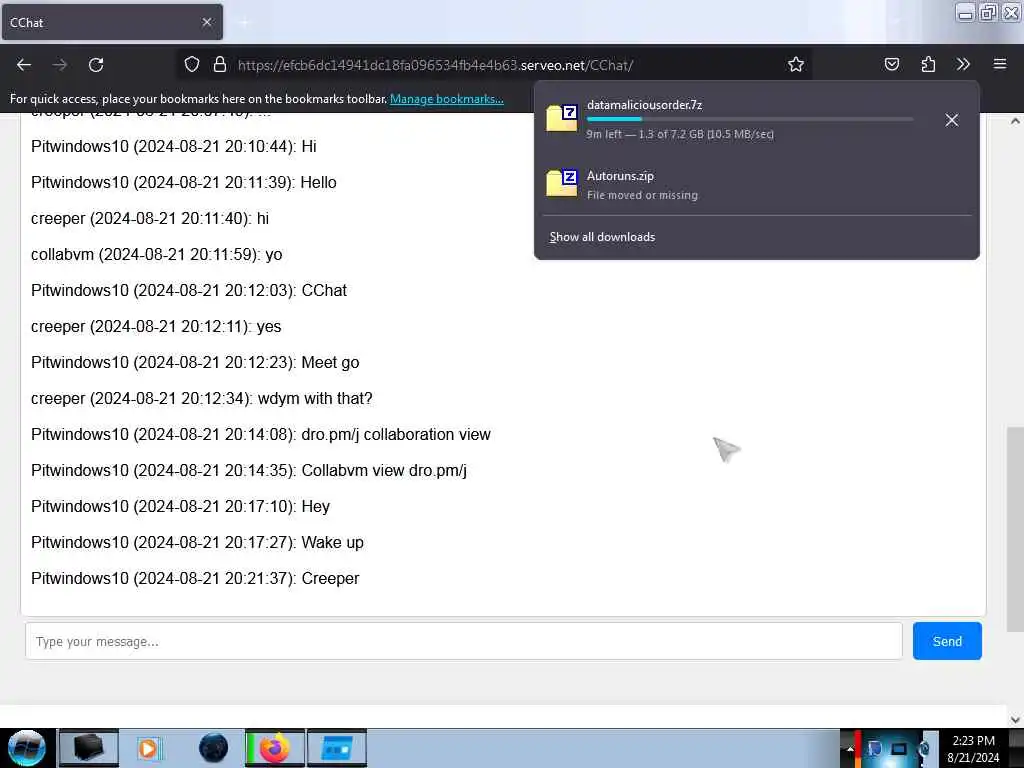This screenshot has height=768, width=1024.
Task: Click the datamaliciousorder.7z progress bar
Action: pos(750,119)
